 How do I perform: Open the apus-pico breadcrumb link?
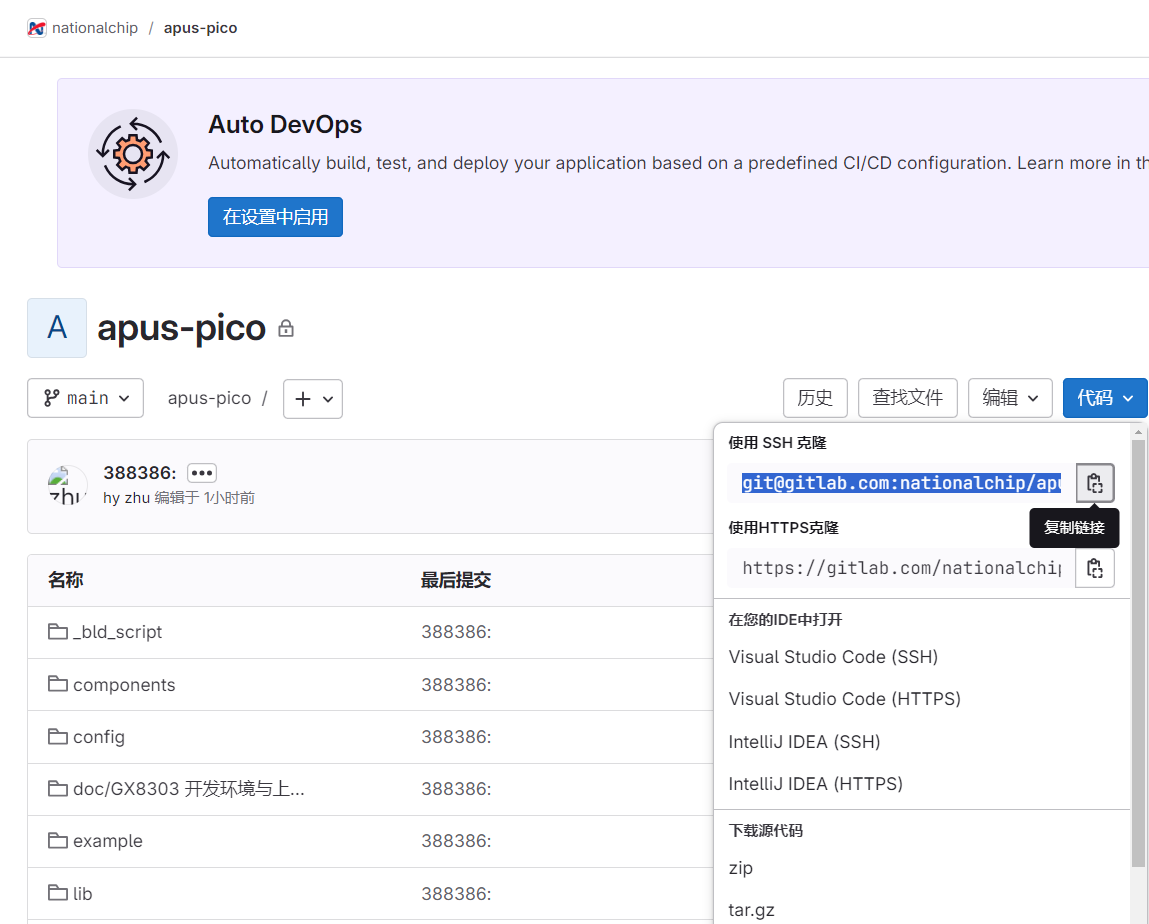(x=201, y=29)
